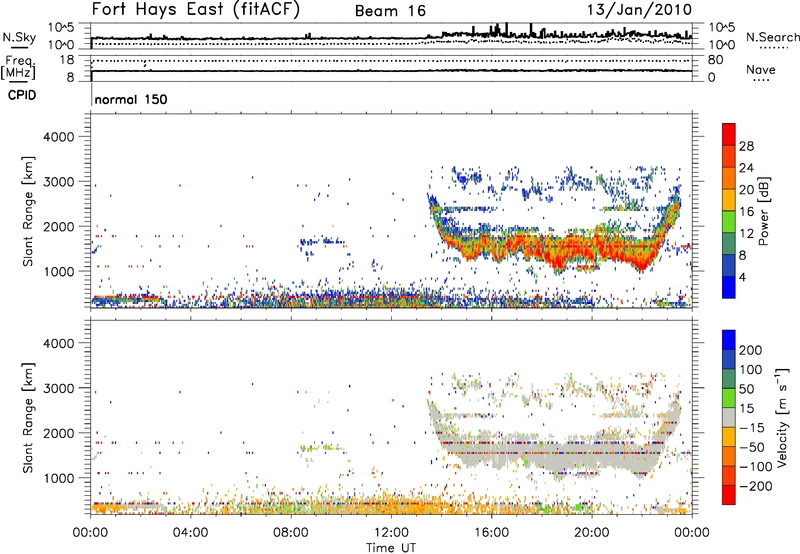The image size is (800, 554).
Task: Click the '10^5' left noise axis tick
Action: pyautogui.click(x=61, y=27)
